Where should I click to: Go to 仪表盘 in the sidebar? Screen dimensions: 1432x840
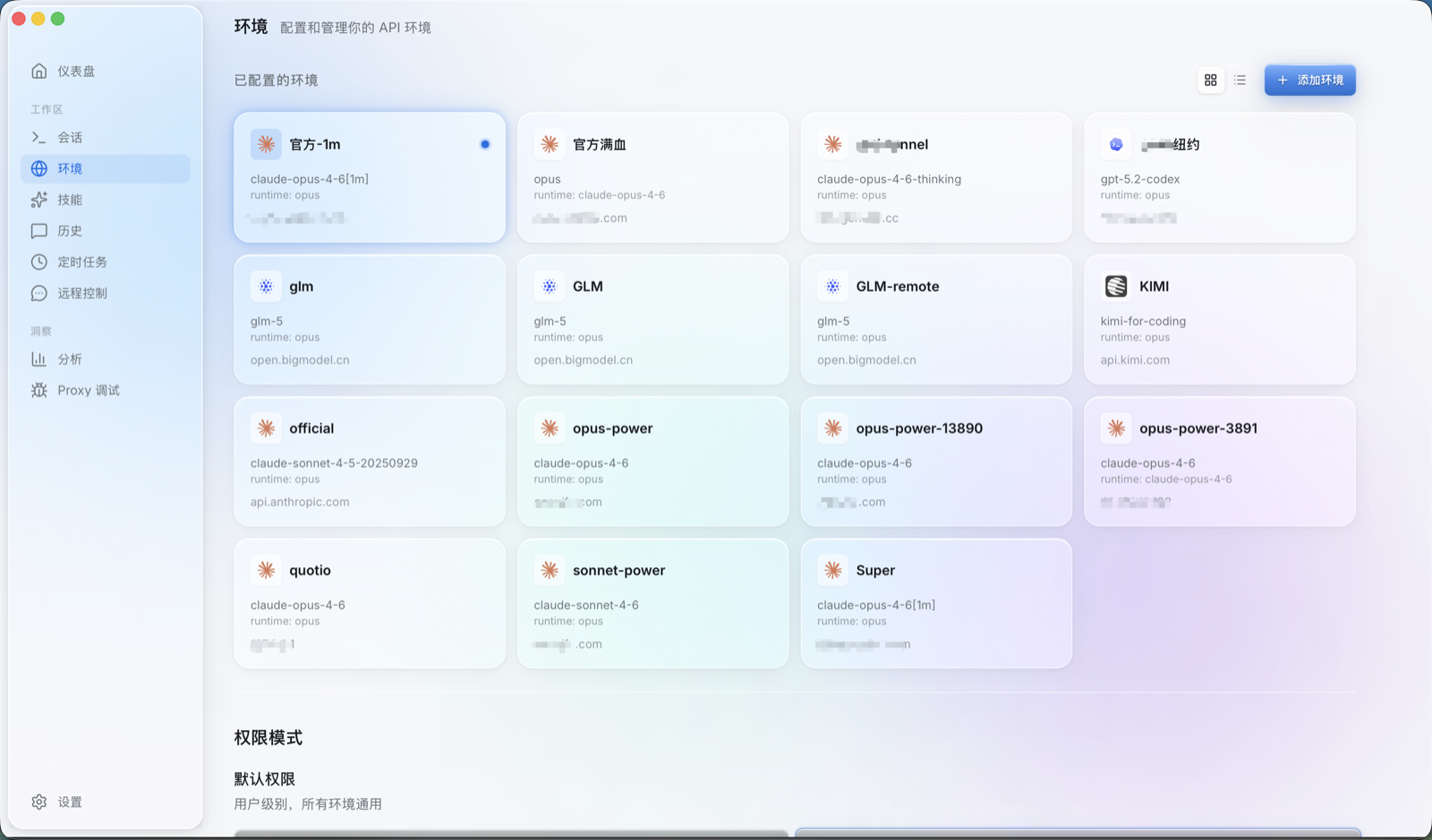pyautogui.click(x=106, y=71)
